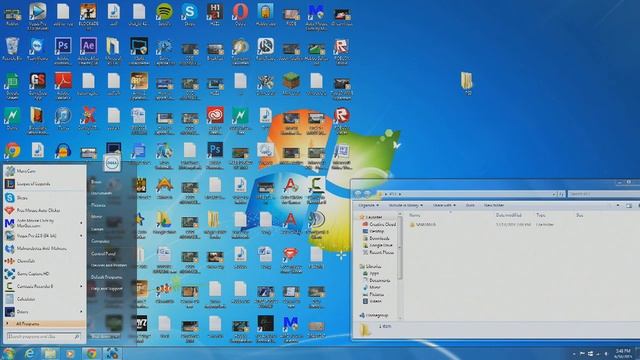
Task: Open Skype from the Start menu list
Action: [x=44, y=198]
